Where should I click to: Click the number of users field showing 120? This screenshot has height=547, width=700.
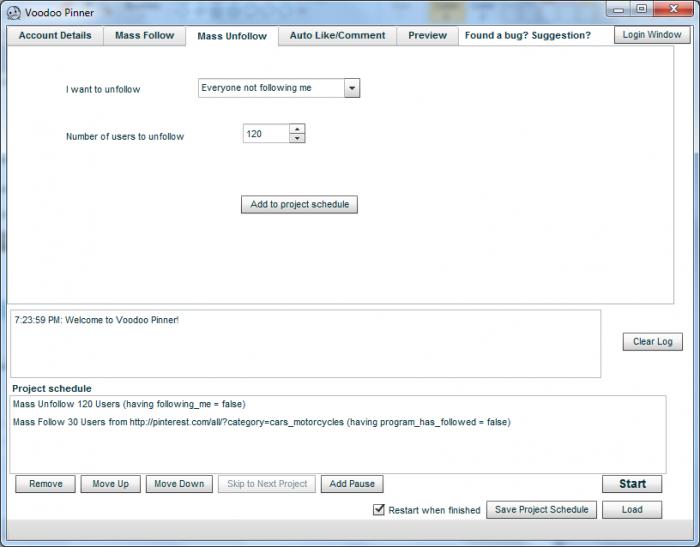pyautogui.click(x=266, y=134)
